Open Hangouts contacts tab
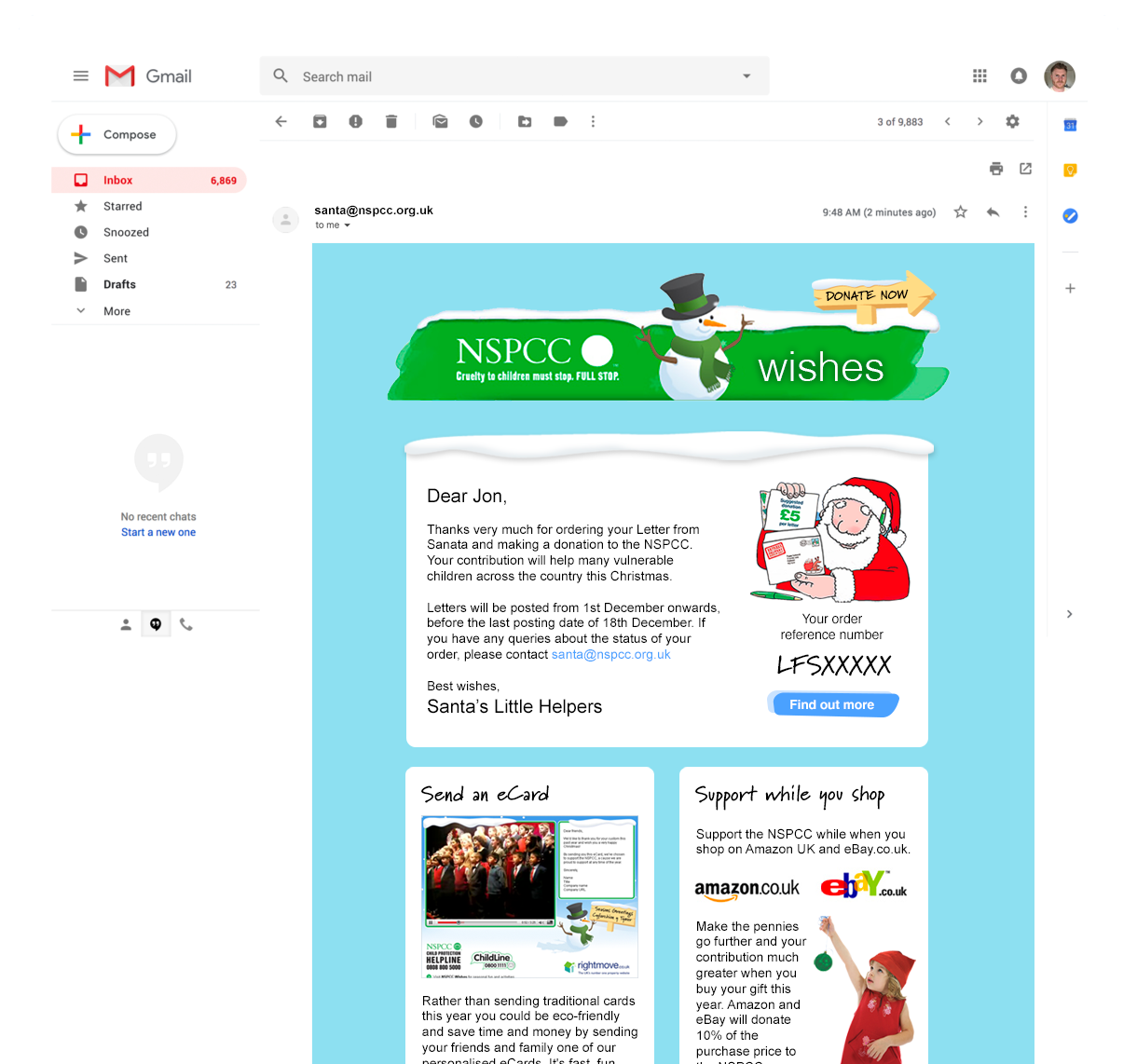Image resolution: width=1137 pixels, height=1064 pixels. 126,625
